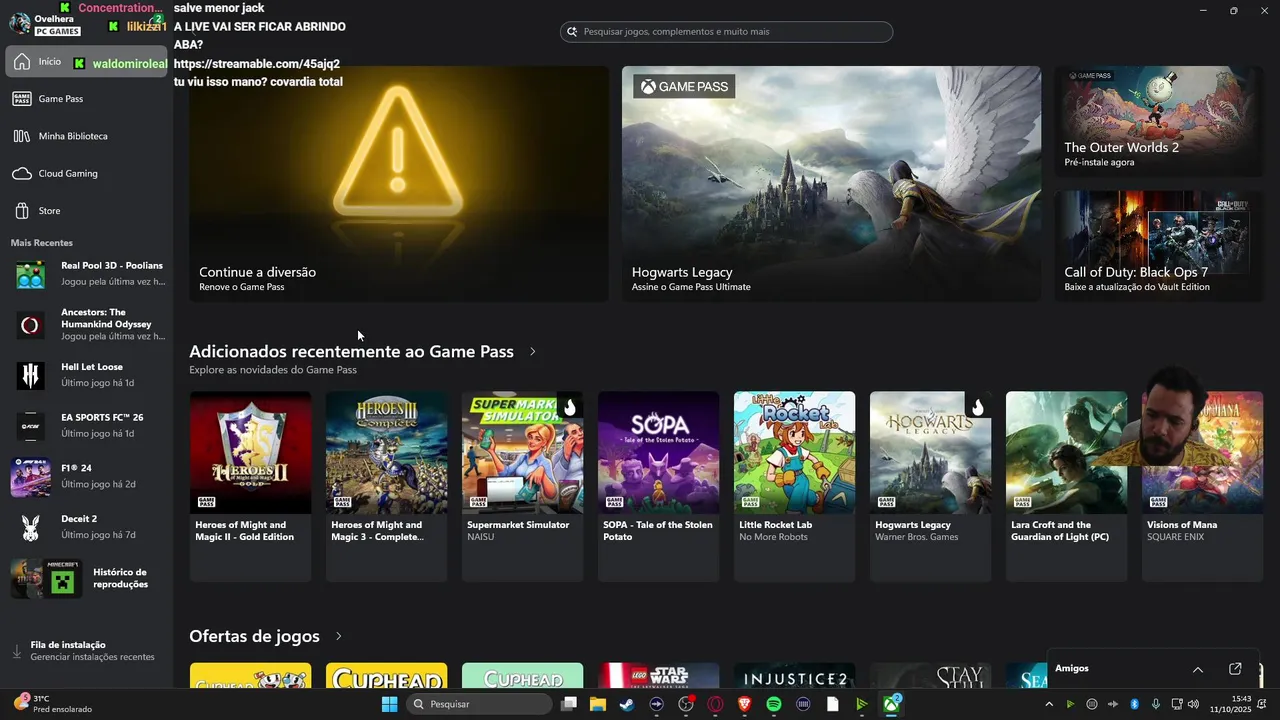Switch to the Xbox app taskbar icon
Viewport: 1280px width, 720px height.
pos(890,704)
